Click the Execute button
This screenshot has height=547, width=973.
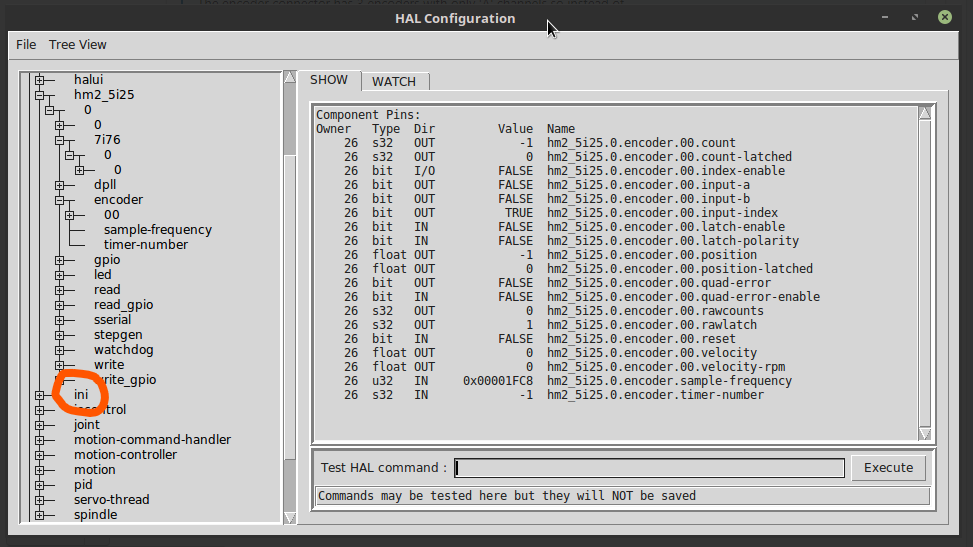click(888, 467)
